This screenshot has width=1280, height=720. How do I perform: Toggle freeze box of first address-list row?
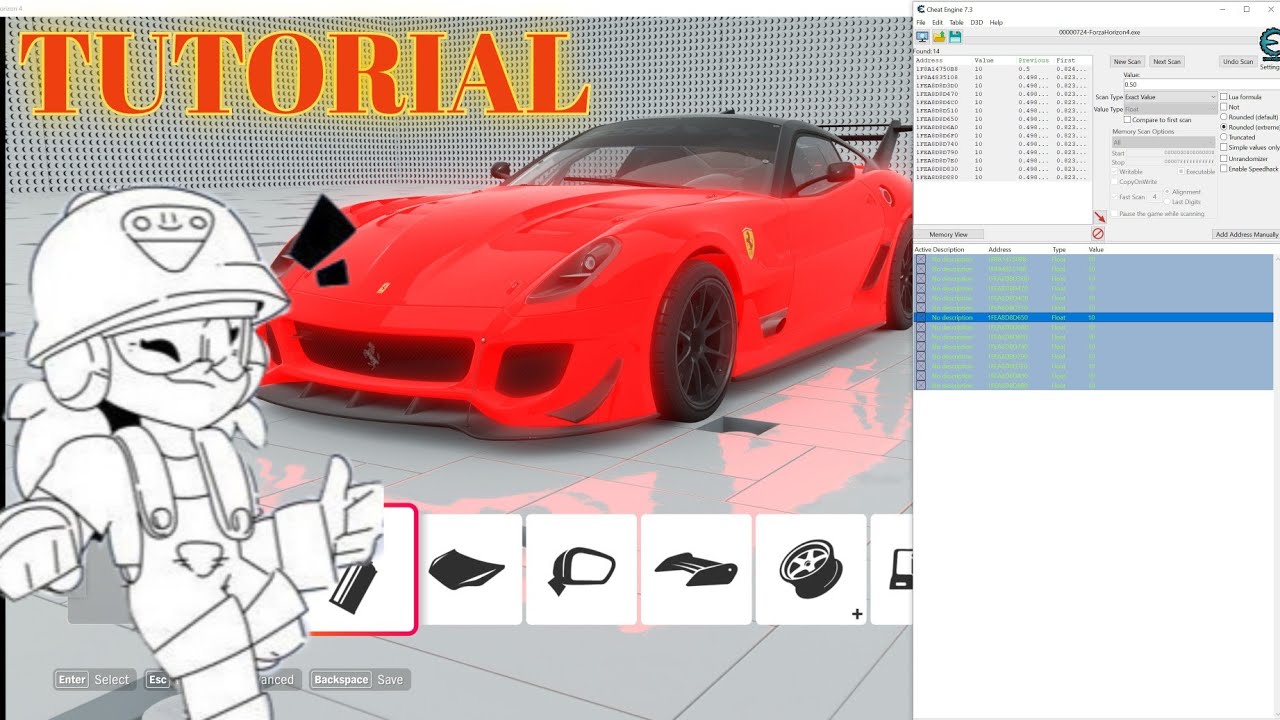(x=921, y=260)
